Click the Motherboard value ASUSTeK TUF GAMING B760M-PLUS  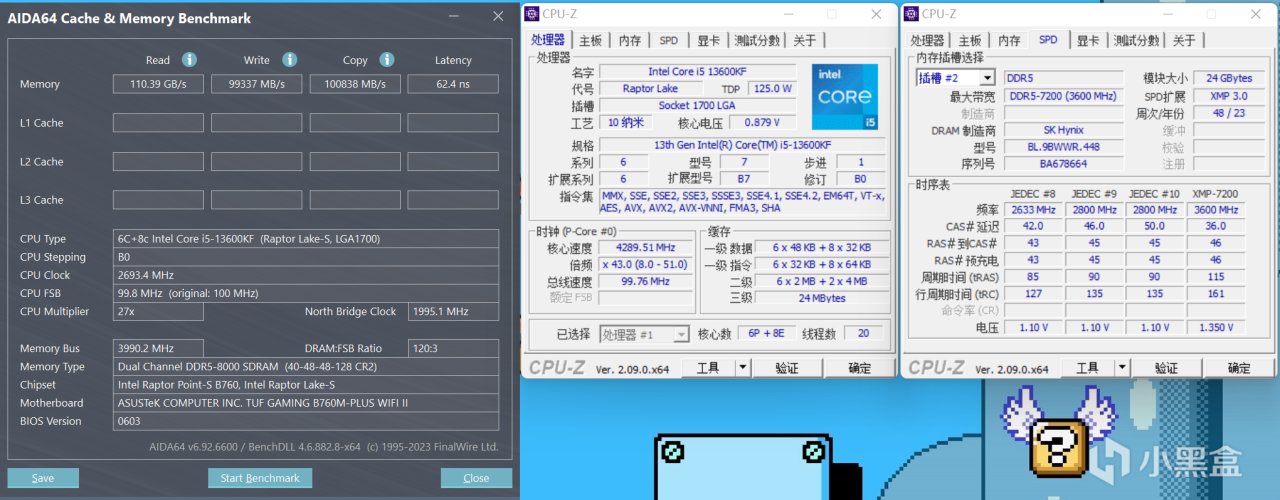pos(305,403)
